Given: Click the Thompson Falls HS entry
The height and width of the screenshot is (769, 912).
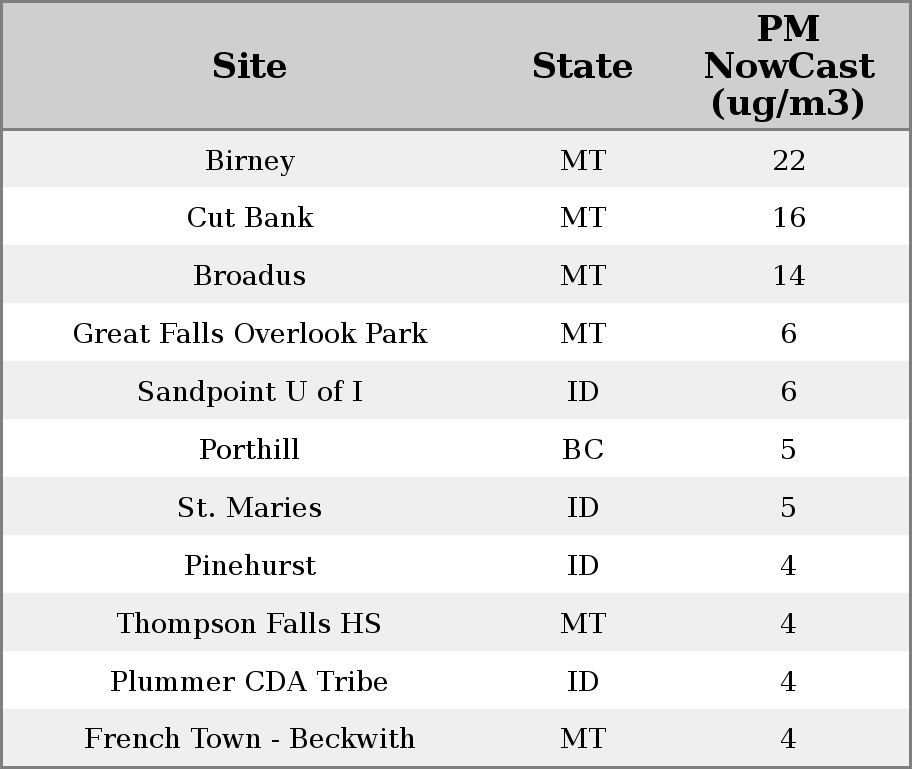Looking at the screenshot, I should 250,624.
